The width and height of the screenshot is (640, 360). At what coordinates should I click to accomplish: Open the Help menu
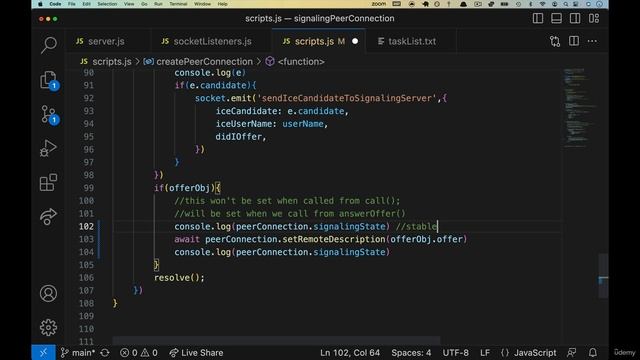click(x=222, y=4)
